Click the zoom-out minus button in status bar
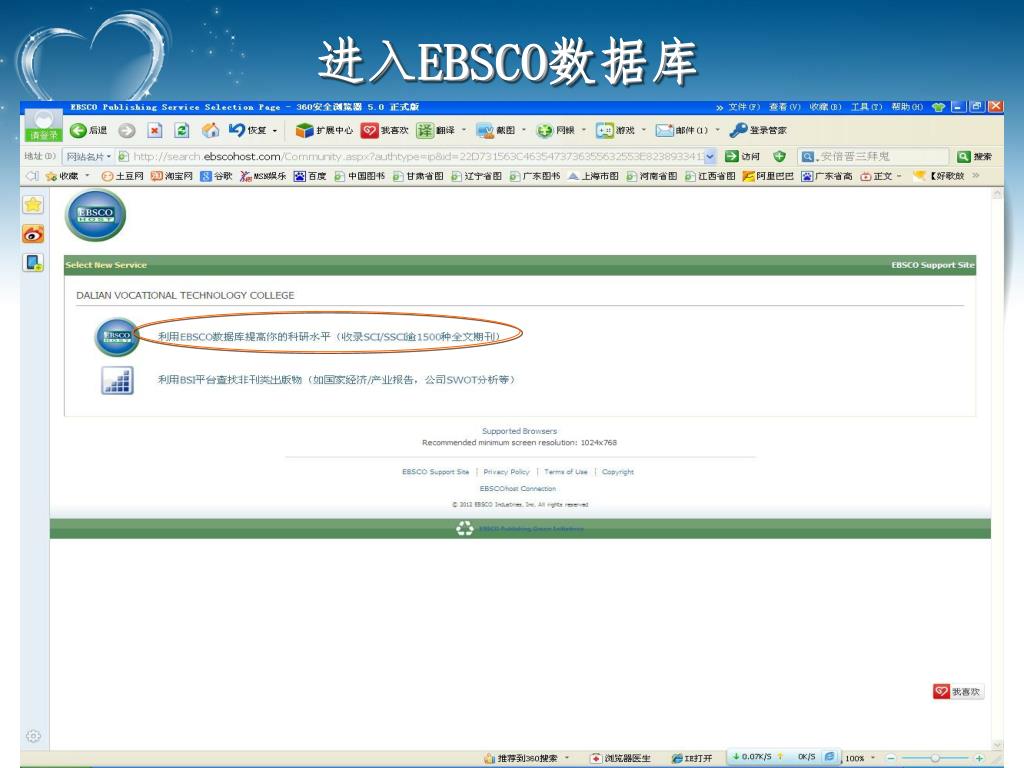 click(891, 758)
